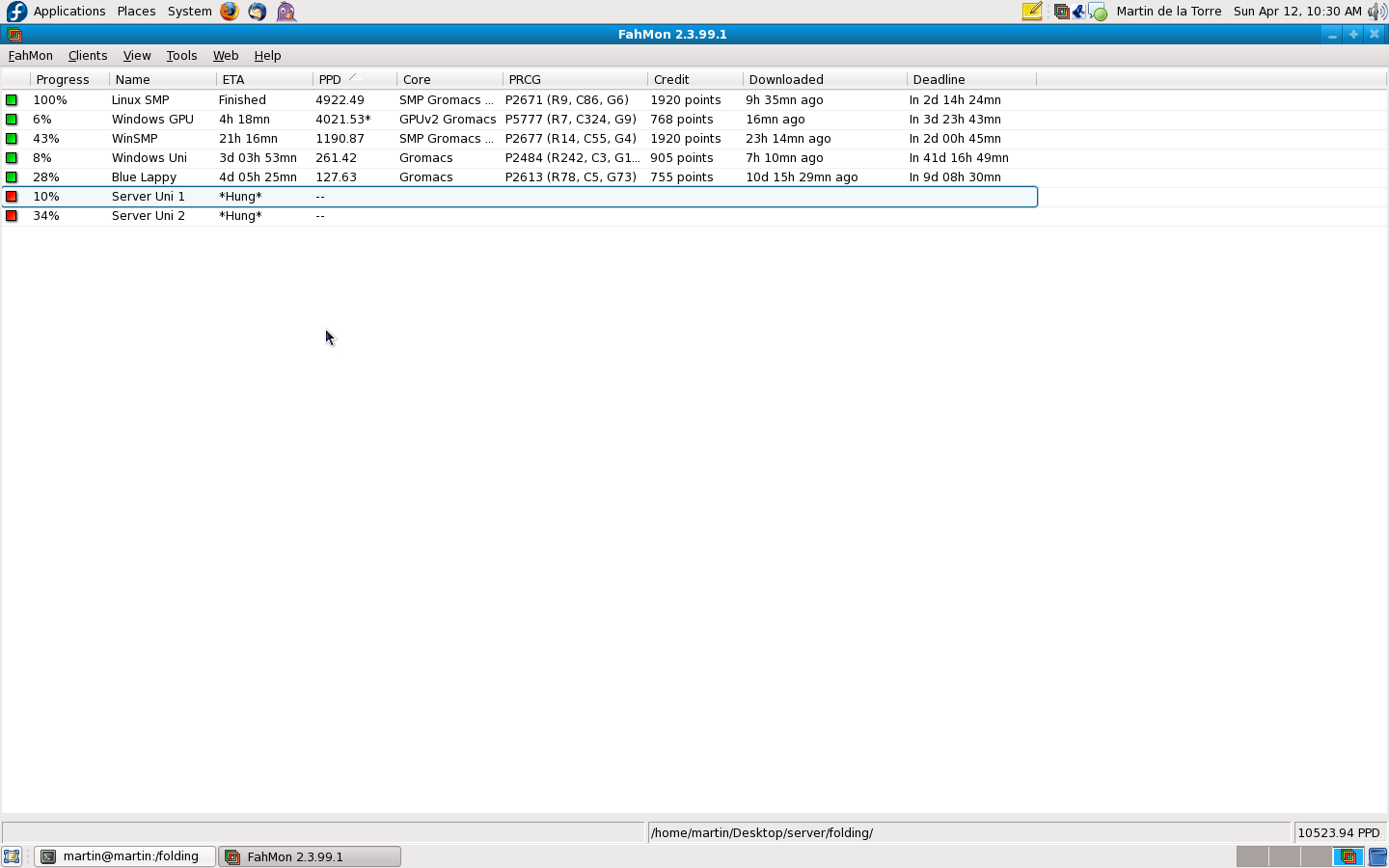Image resolution: width=1389 pixels, height=868 pixels.
Task: Open the Clients menu
Action: 88,56
